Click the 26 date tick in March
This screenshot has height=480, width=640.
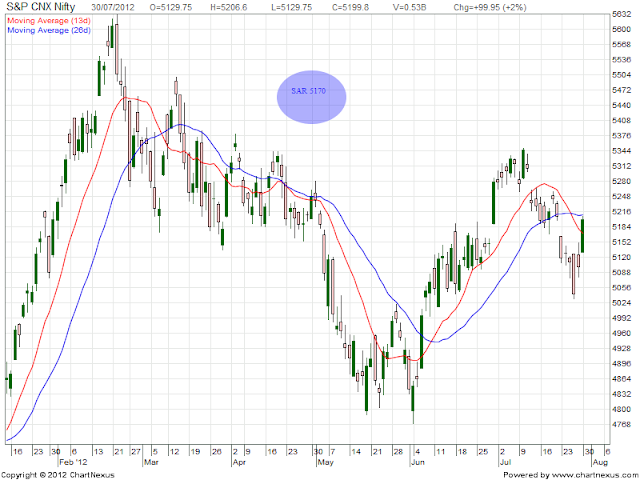[217, 451]
